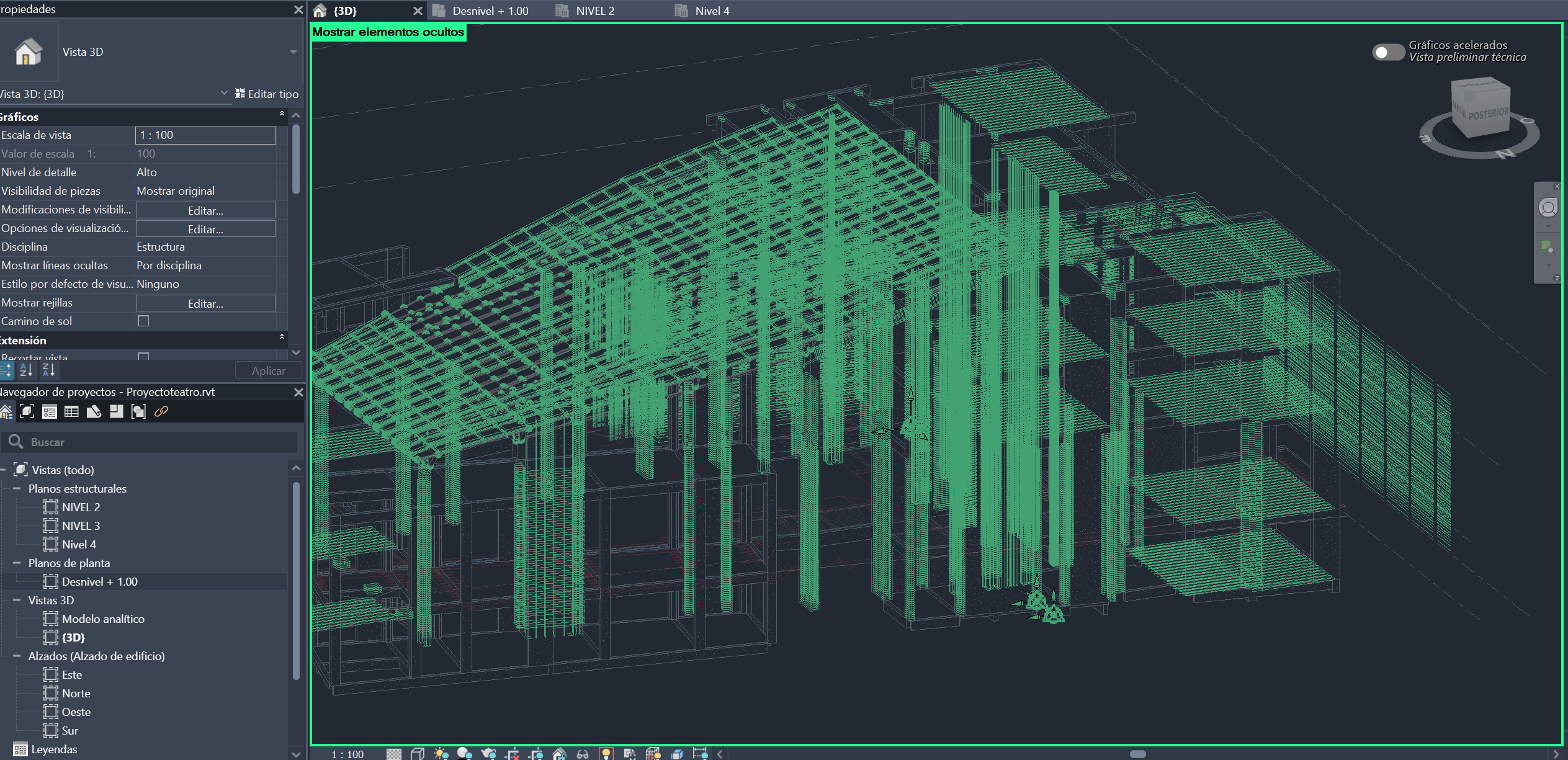Collapse the Vistas 3D tree node
The height and width of the screenshot is (760, 1568).
17,601
